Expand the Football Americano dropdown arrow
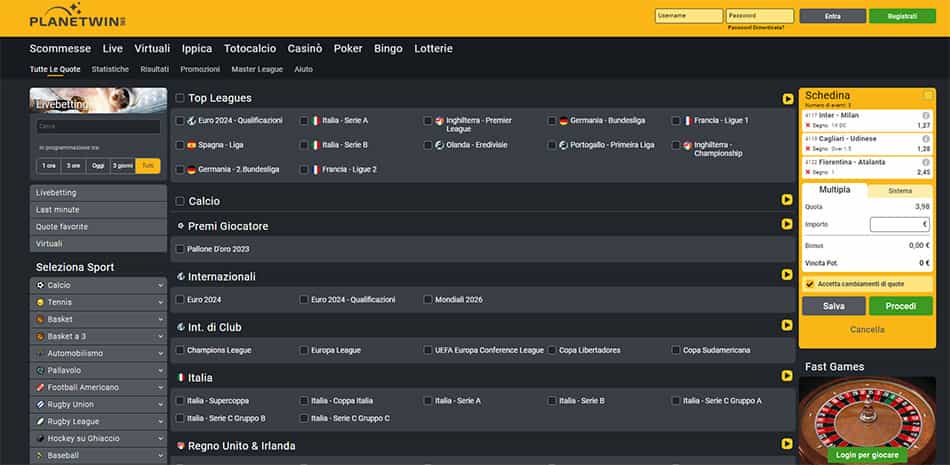Image resolution: width=950 pixels, height=465 pixels. pos(161,387)
